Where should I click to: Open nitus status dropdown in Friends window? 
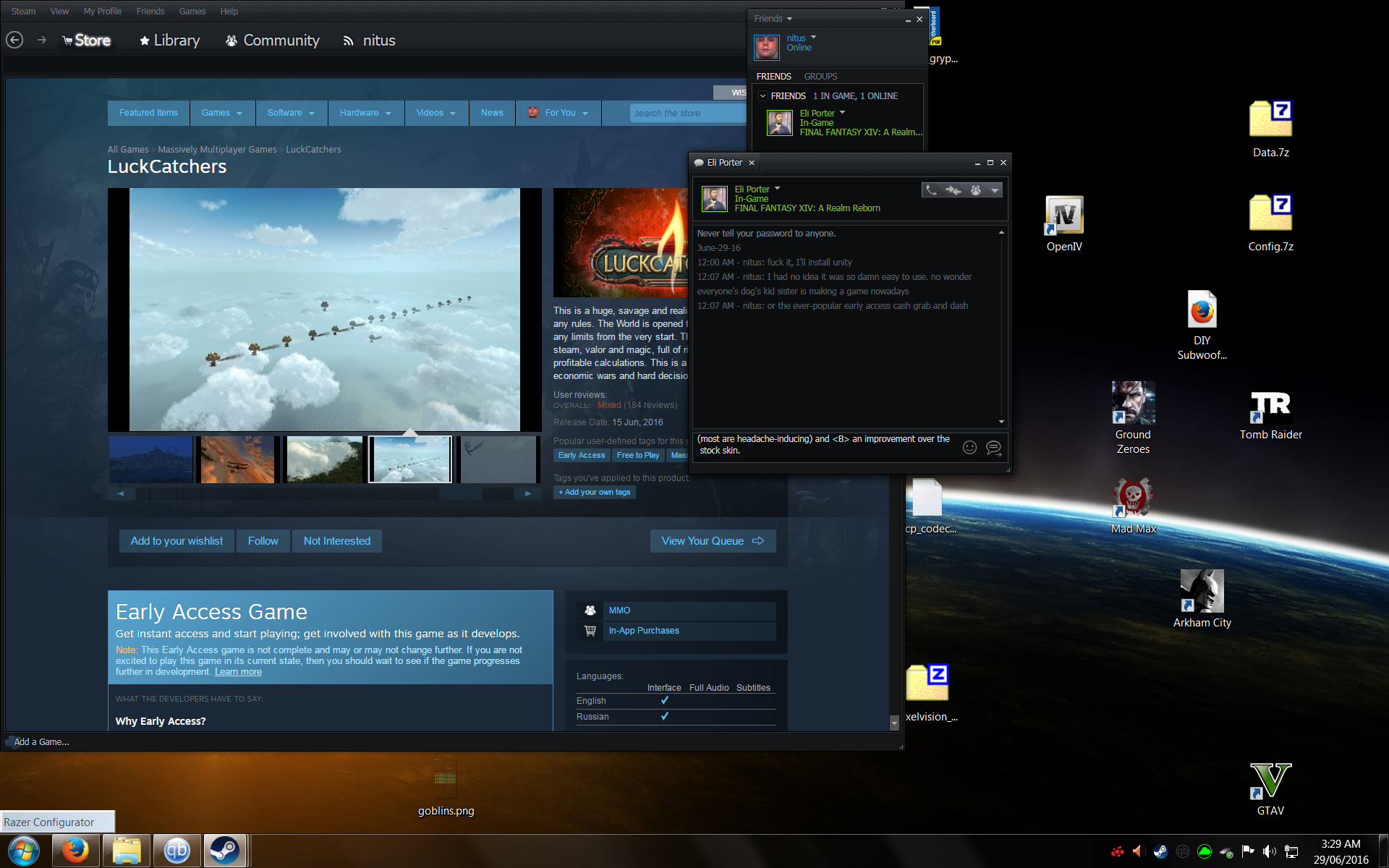pos(813,38)
